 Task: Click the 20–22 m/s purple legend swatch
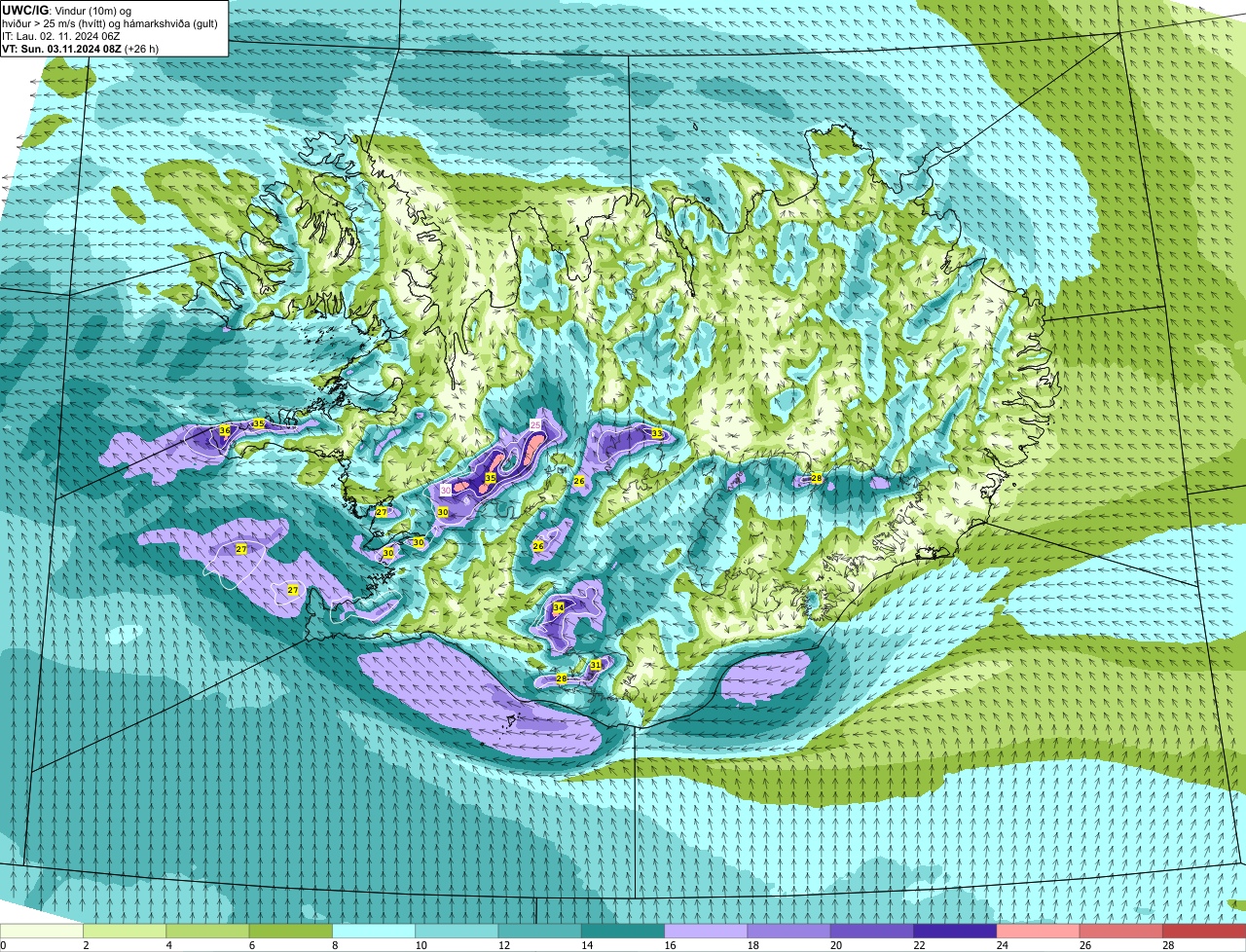872,932
